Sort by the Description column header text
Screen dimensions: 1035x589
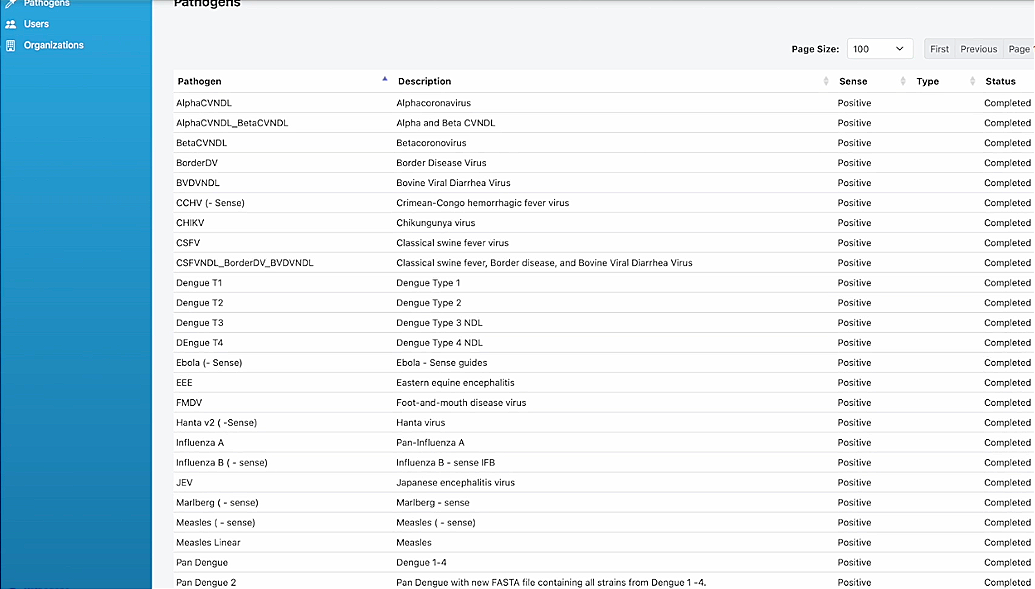[424, 81]
